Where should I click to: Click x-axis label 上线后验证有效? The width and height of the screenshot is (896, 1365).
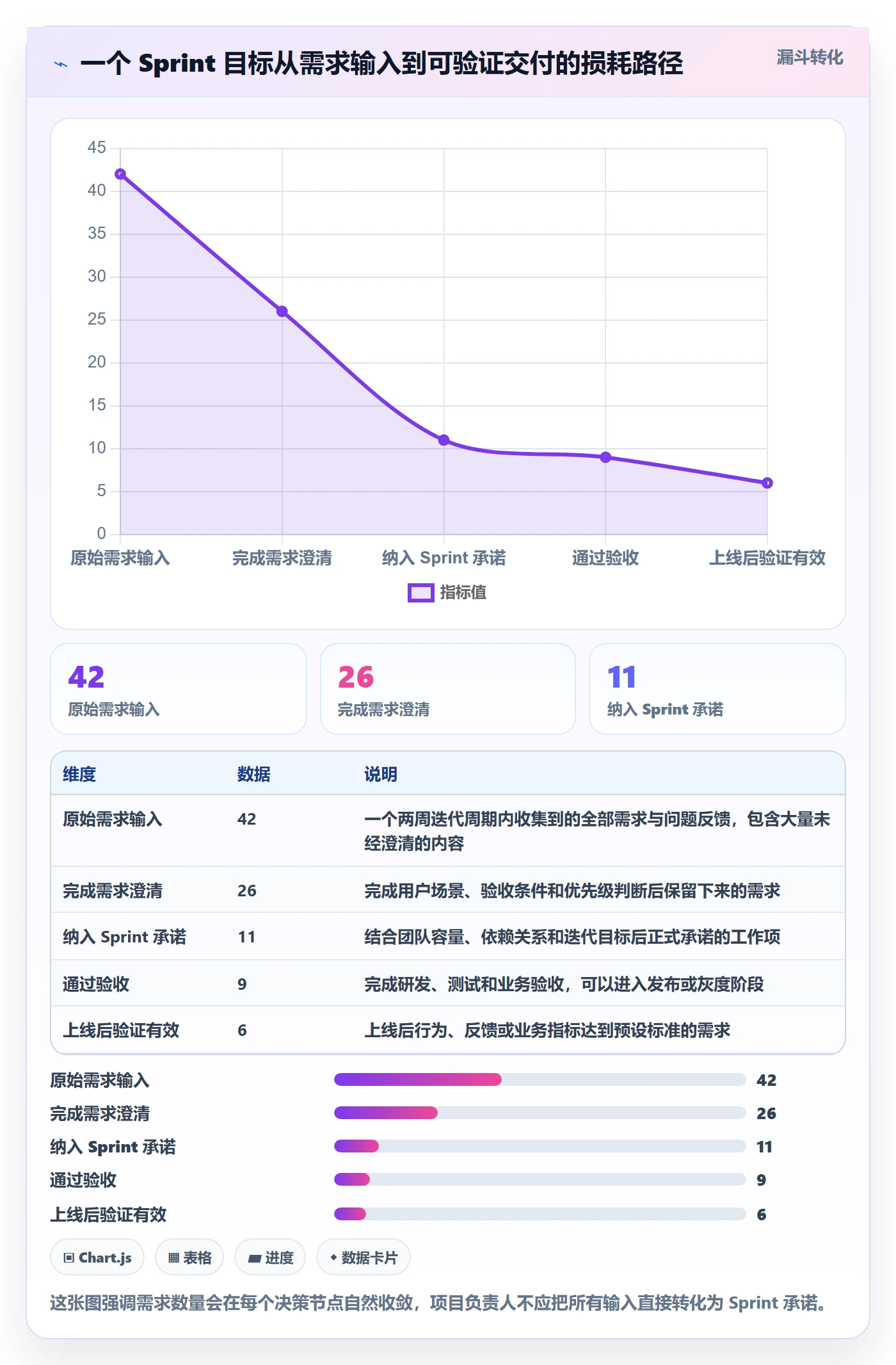[767, 558]
